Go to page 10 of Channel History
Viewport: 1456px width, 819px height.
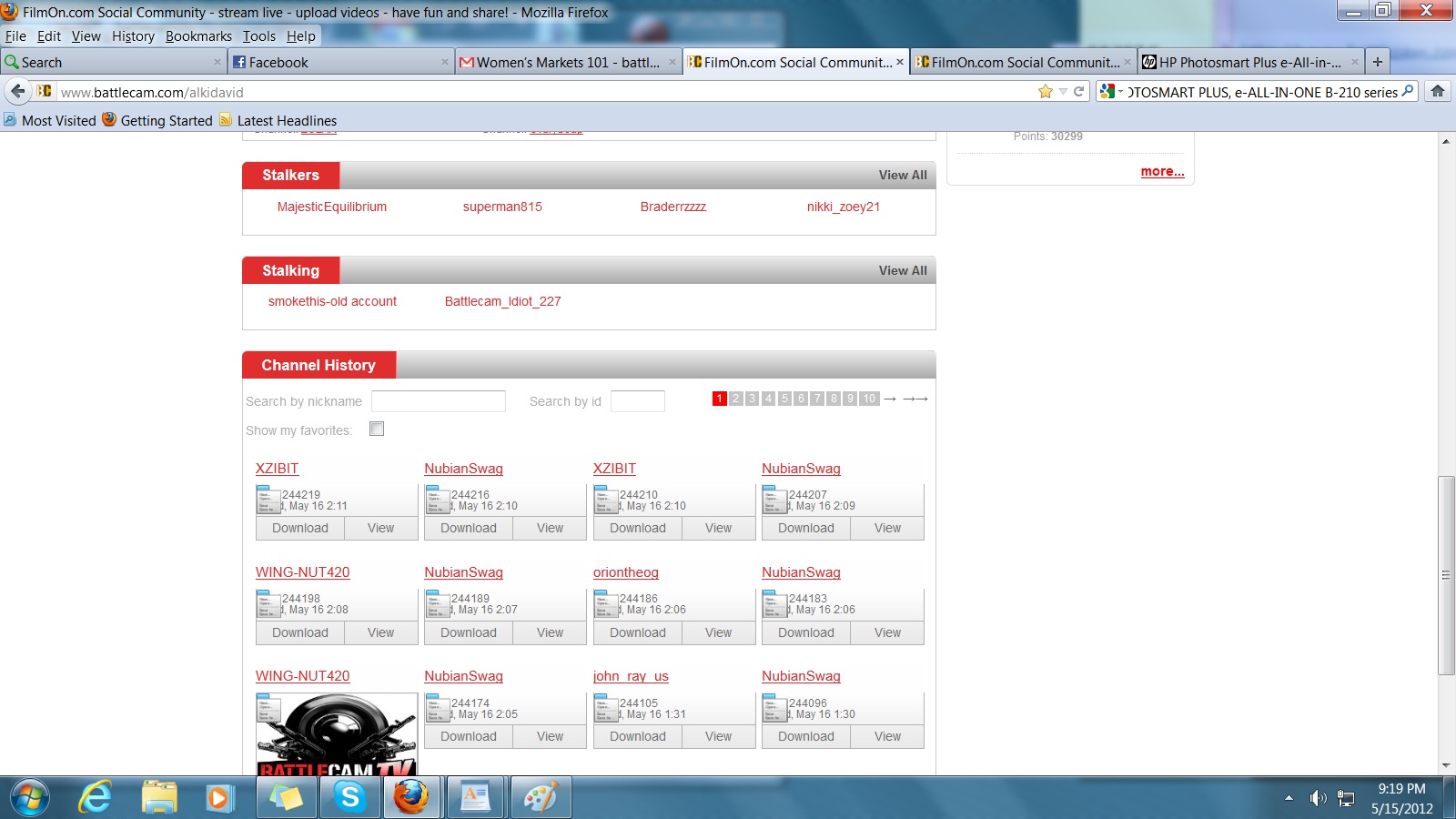pos(869,399)
